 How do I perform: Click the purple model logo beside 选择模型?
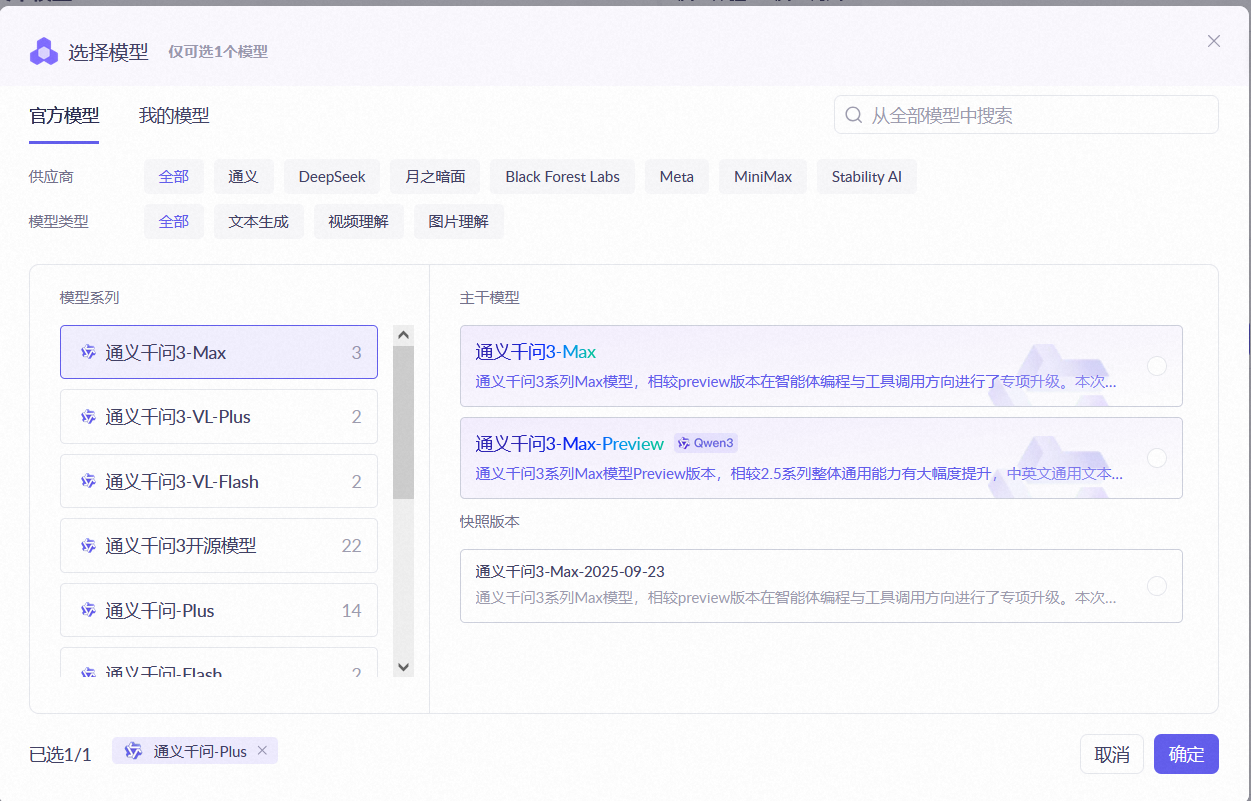tap(43, 51)
